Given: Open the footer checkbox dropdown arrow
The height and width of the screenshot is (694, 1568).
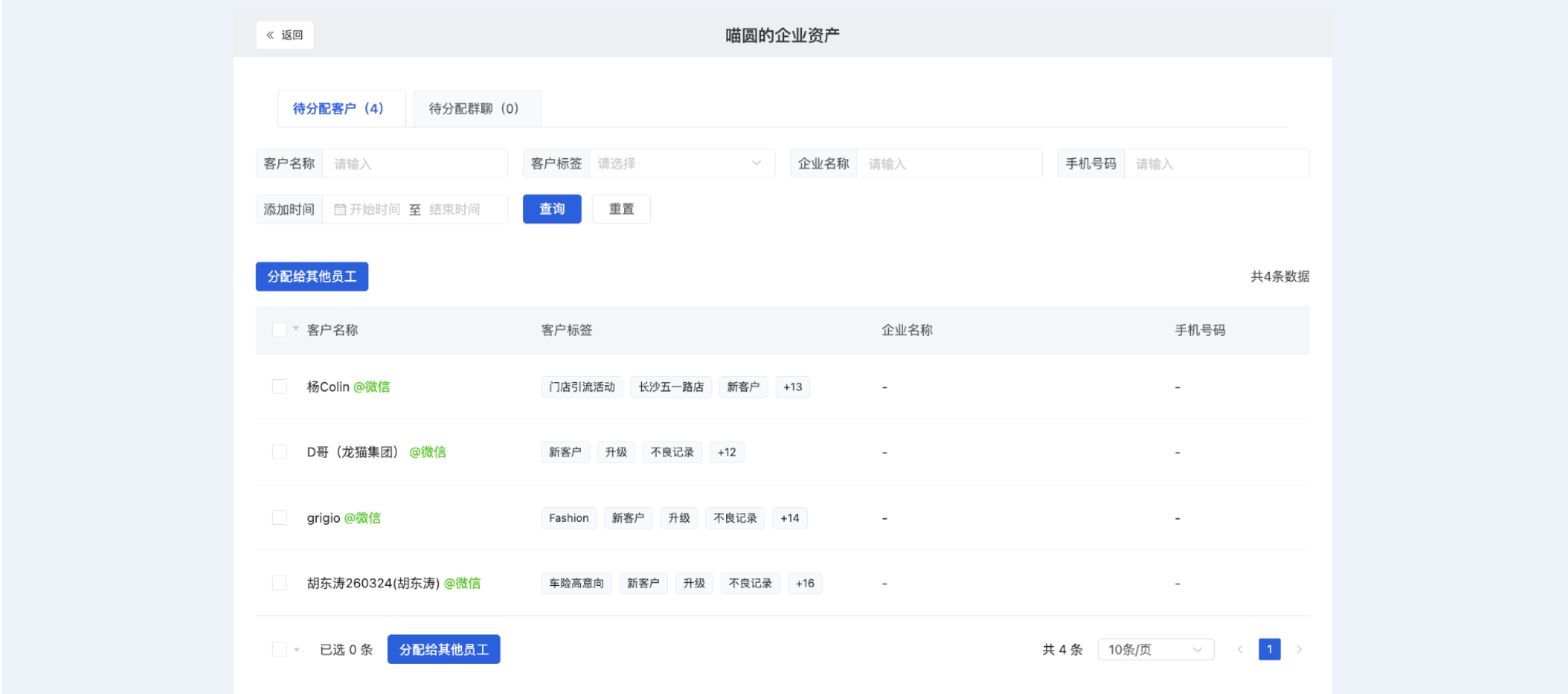Looking at the screenshot, I should coord(297,650).
